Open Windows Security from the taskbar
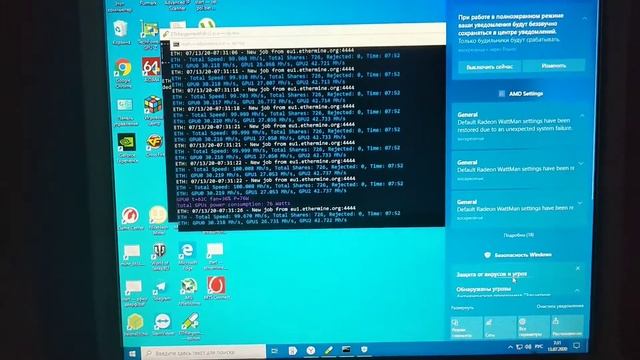Image resolution: width=640 pixels, height=360 pixels. [x=364, y=349]
